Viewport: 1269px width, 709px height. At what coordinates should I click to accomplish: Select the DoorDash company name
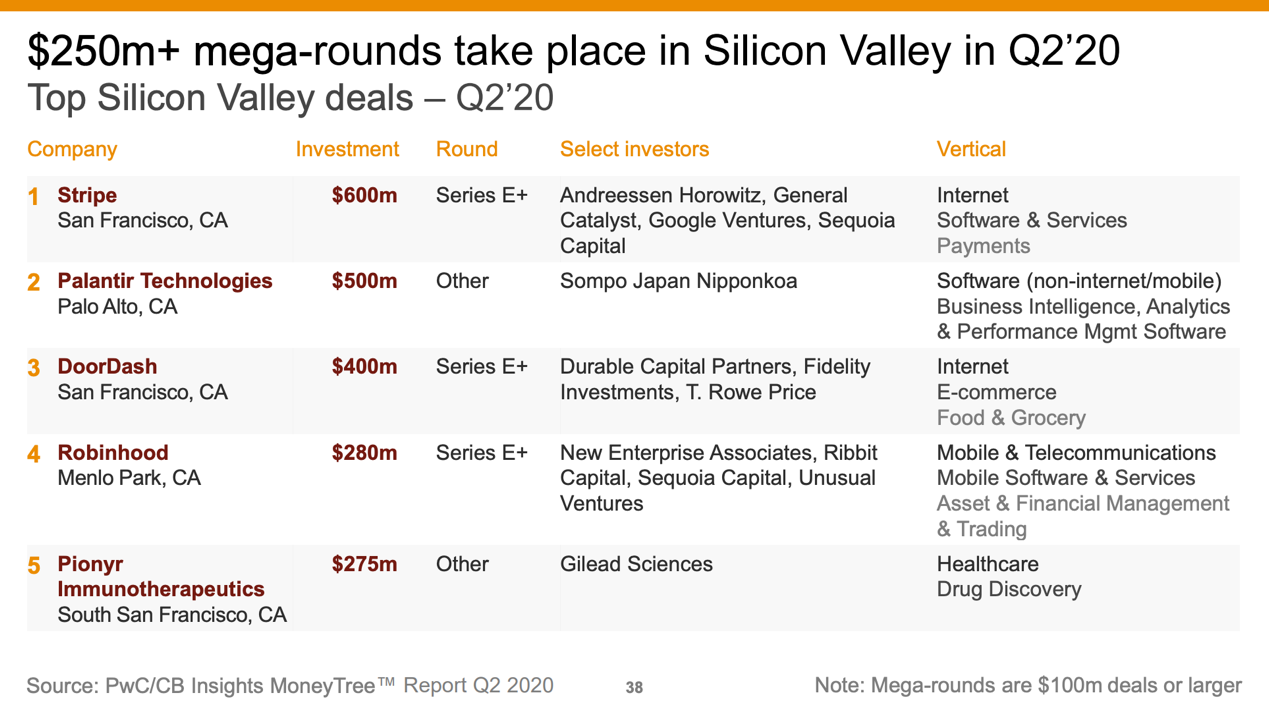[x=107, y=367]
